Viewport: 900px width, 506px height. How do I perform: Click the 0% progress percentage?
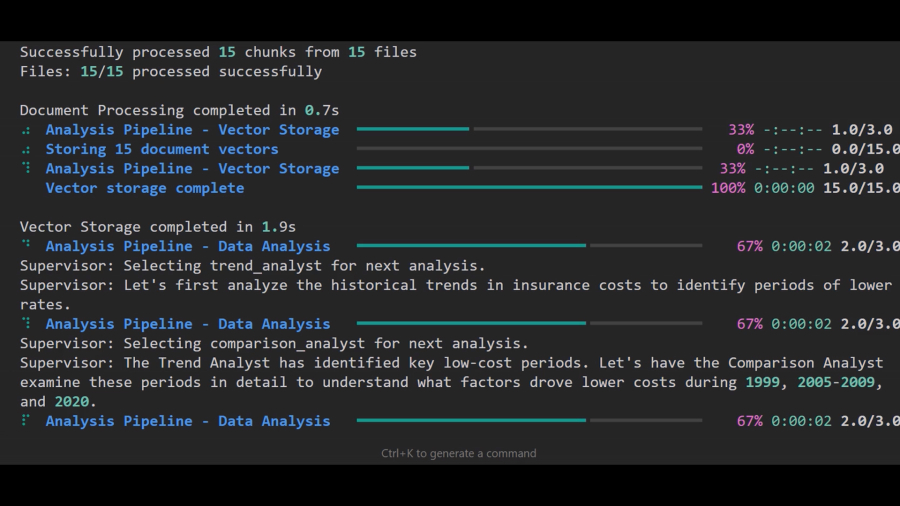coord(745,149)
